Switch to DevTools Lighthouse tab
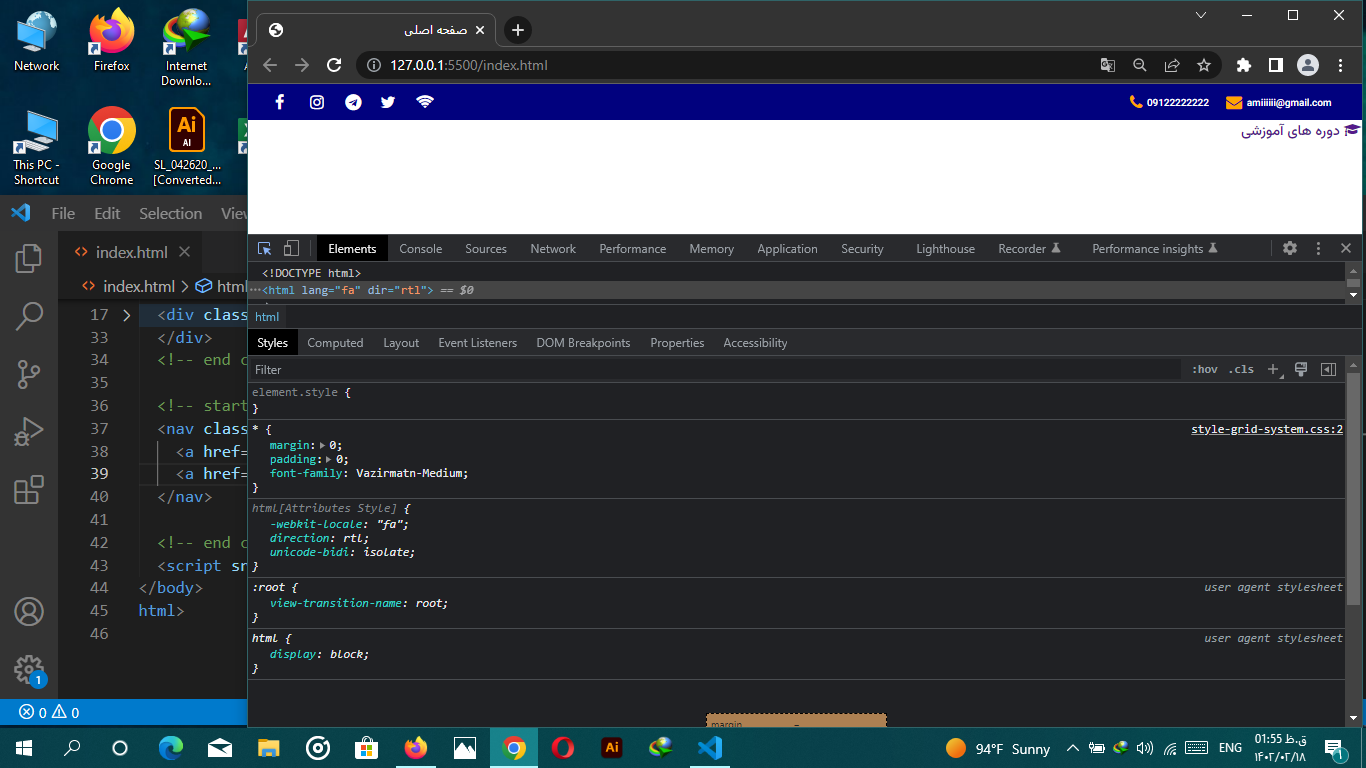Image resolution: width=1366 pixels, height=768 pixels. 945,248
